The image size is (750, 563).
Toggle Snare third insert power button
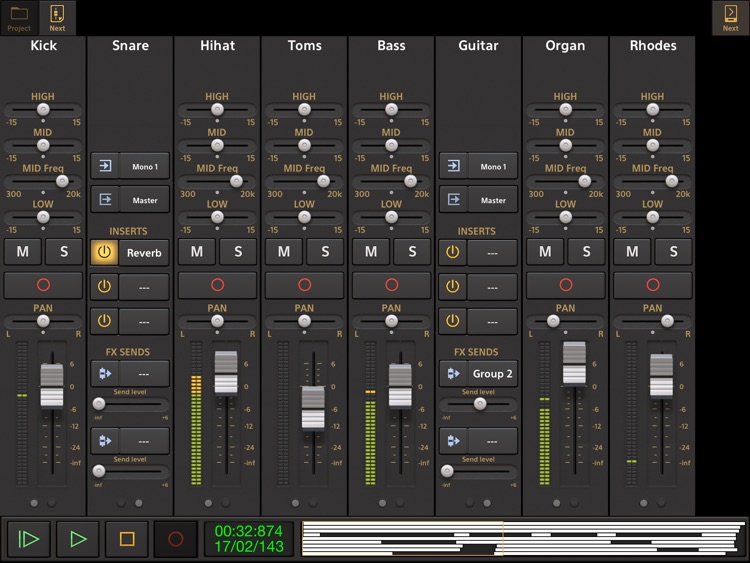(104, 321)
